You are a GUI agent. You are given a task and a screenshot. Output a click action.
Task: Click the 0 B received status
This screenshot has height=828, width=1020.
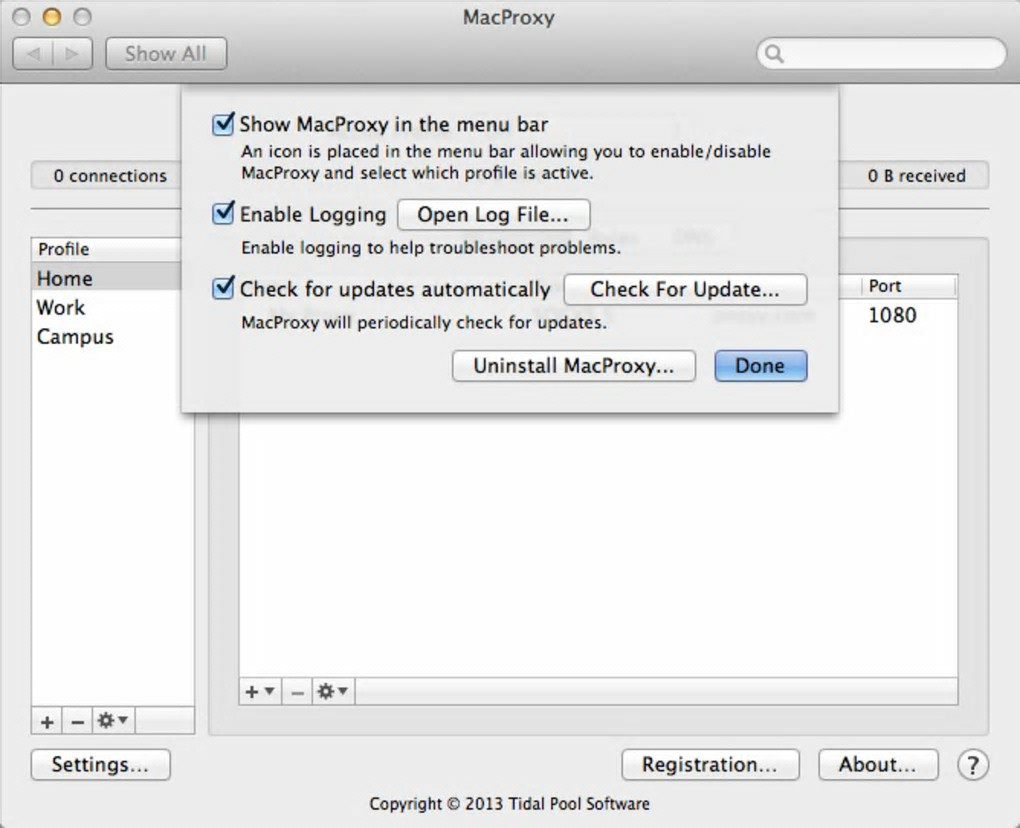916,176
